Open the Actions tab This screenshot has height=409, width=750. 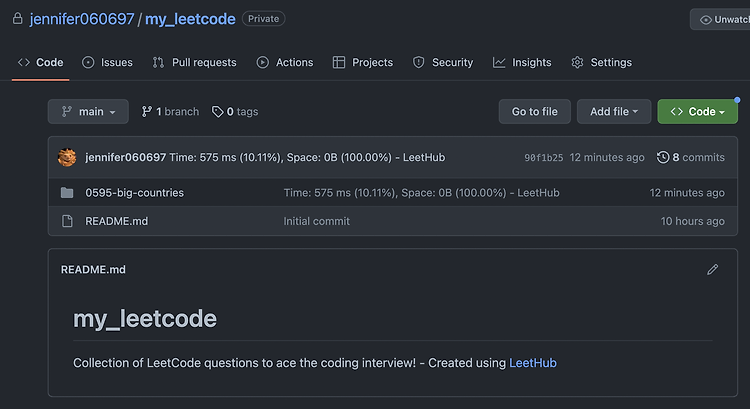285,63
